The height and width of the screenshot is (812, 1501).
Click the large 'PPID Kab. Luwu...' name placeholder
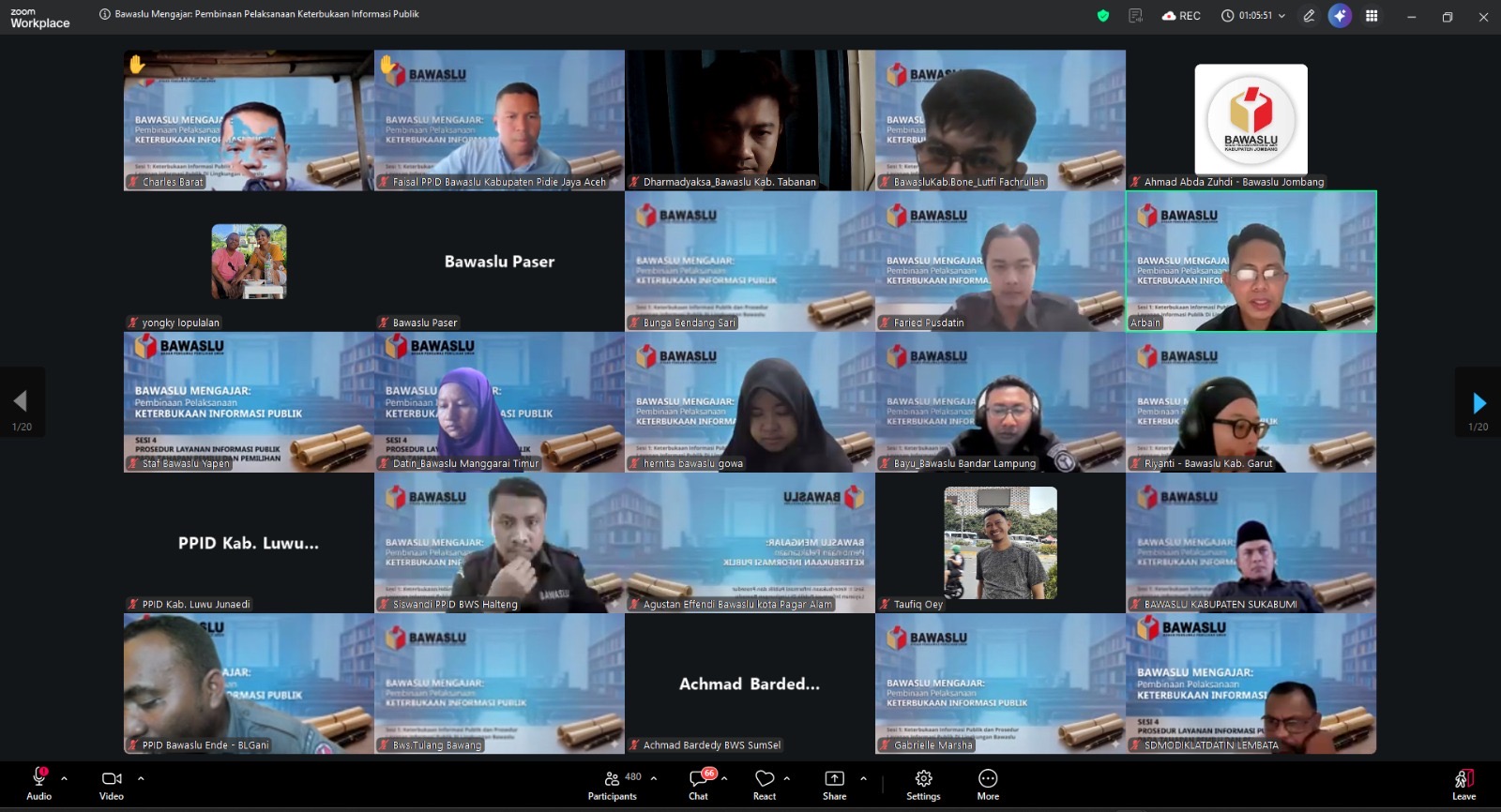pyautogui.click(x=249, y=543)
